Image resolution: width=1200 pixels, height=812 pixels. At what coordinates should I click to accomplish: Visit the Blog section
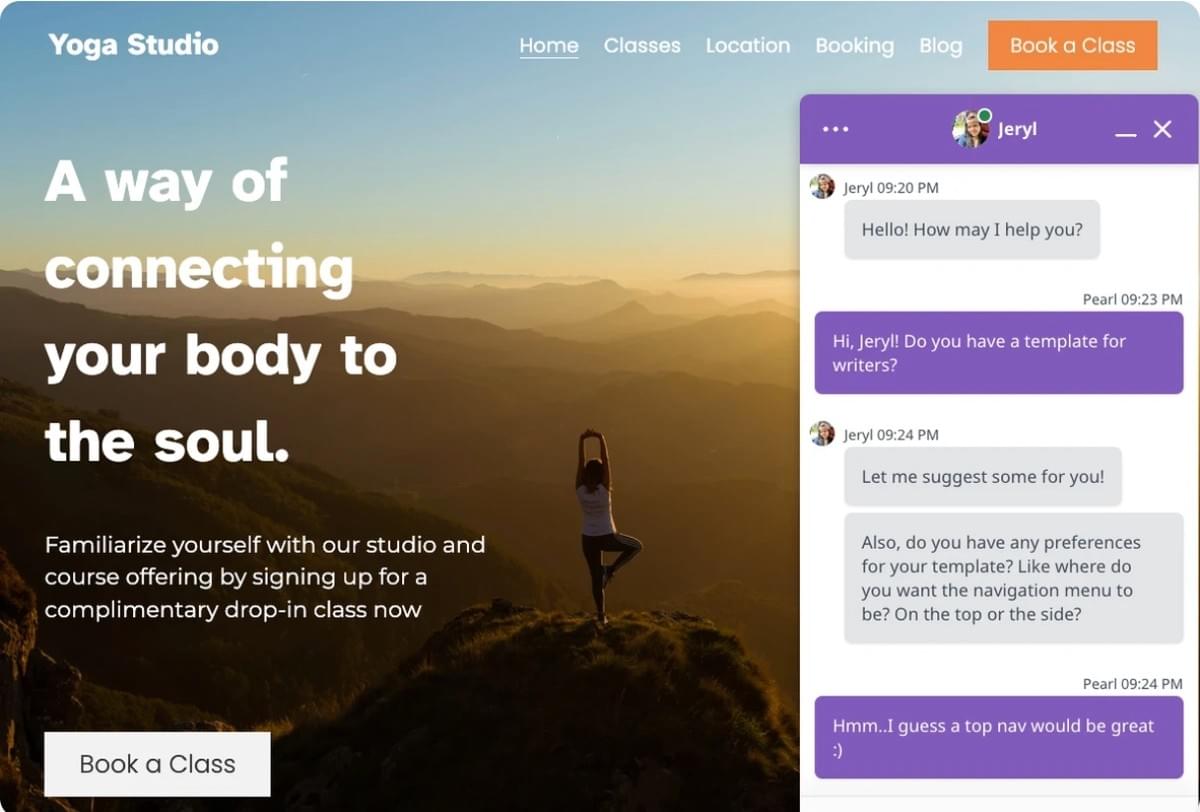tap(940, 45)
